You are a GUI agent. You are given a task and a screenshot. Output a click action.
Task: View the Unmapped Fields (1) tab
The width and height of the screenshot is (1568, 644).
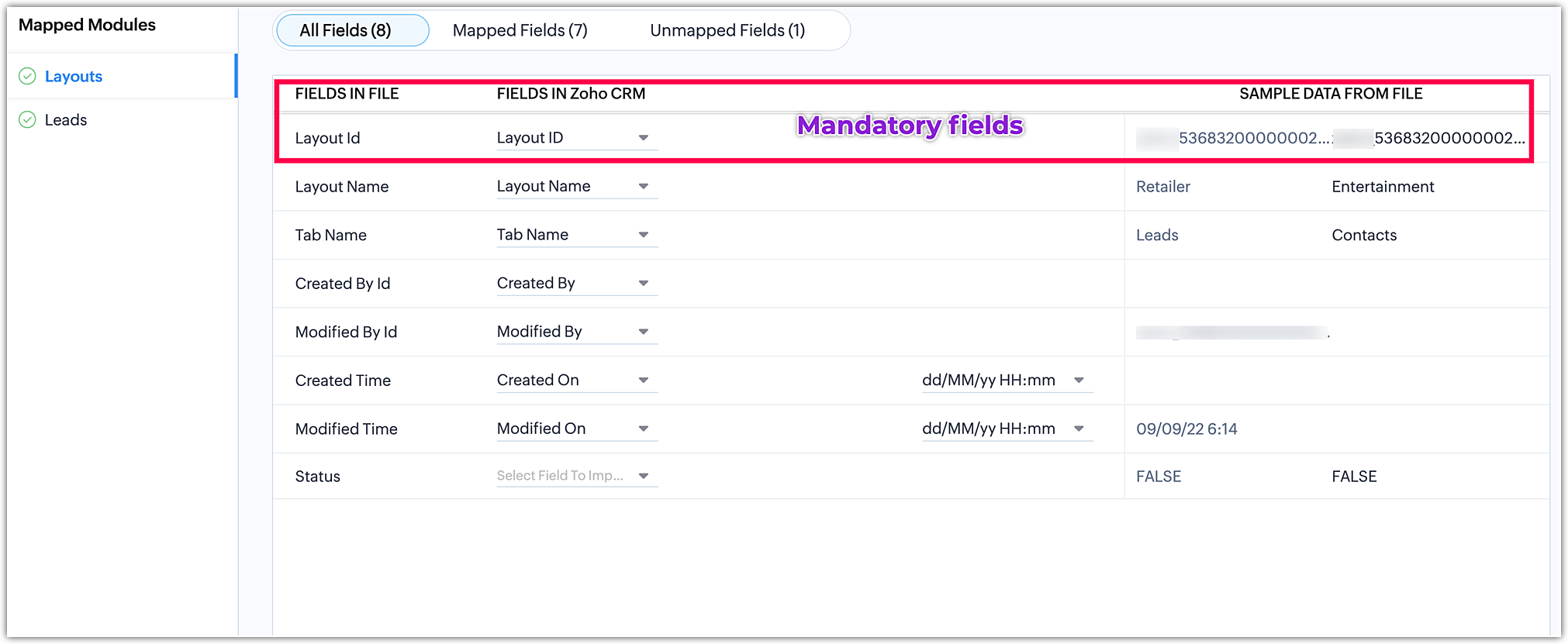pos(727,30)
